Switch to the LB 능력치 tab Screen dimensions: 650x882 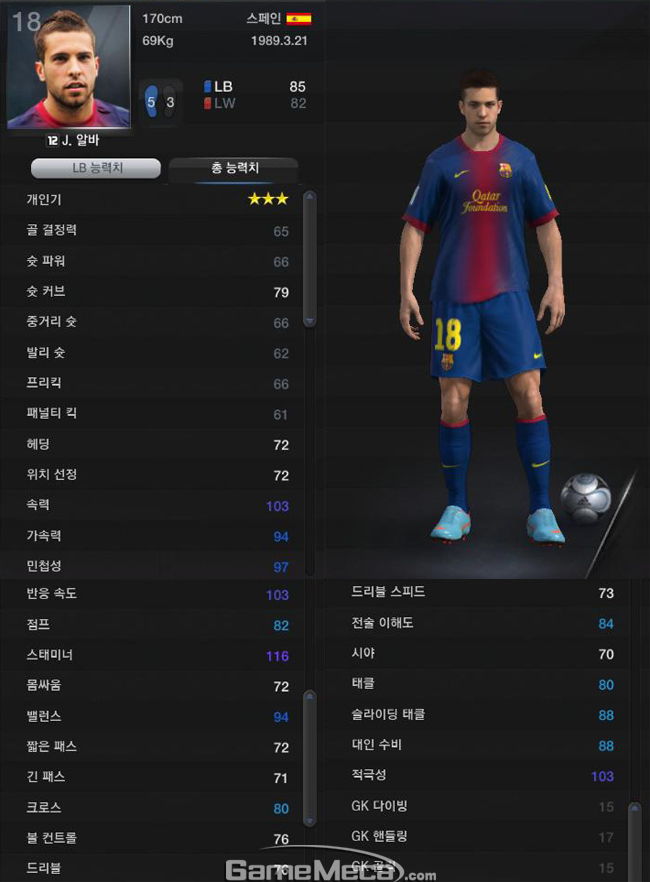(96, 168)
